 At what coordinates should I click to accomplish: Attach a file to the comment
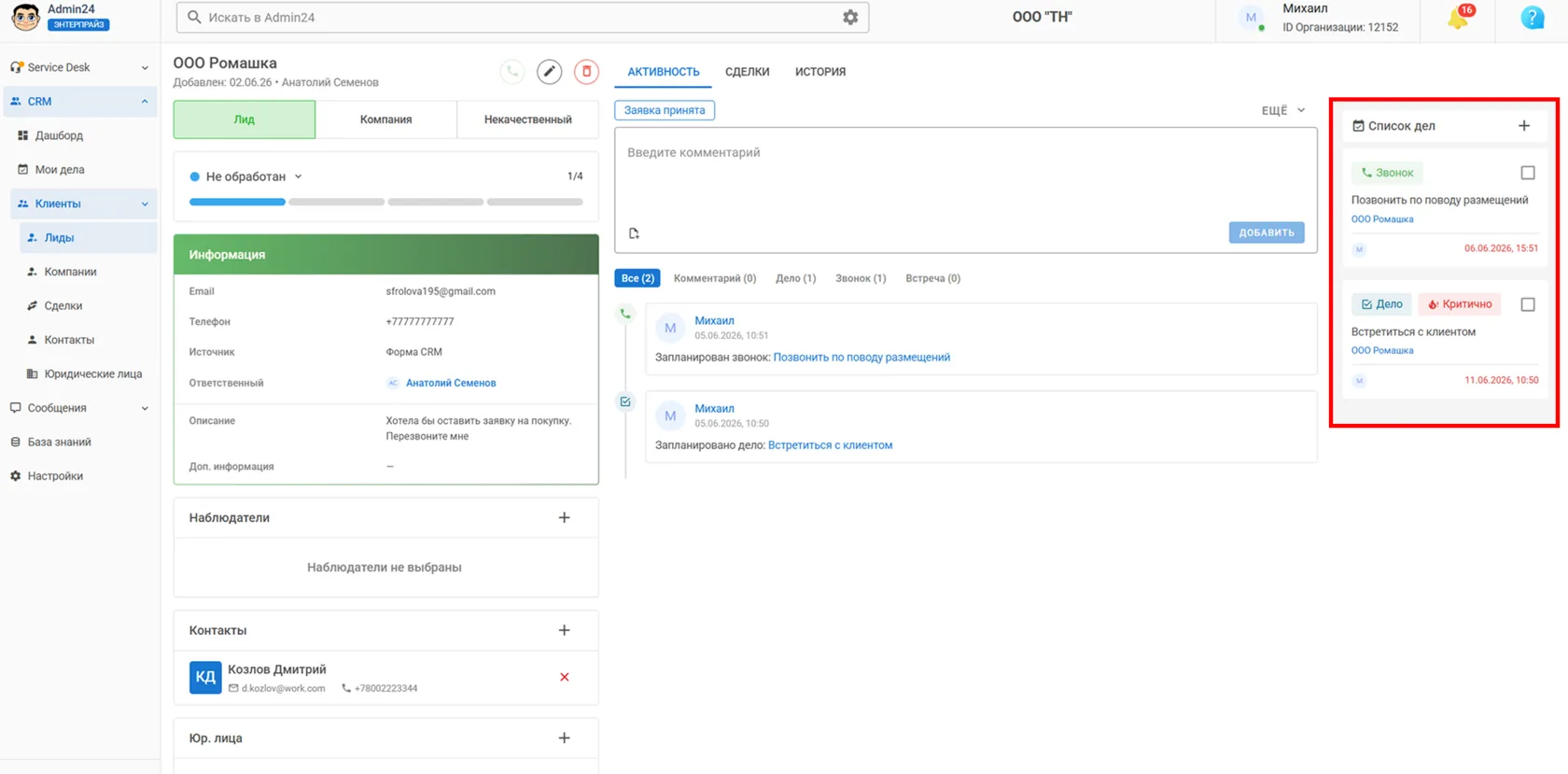(635, 233)
